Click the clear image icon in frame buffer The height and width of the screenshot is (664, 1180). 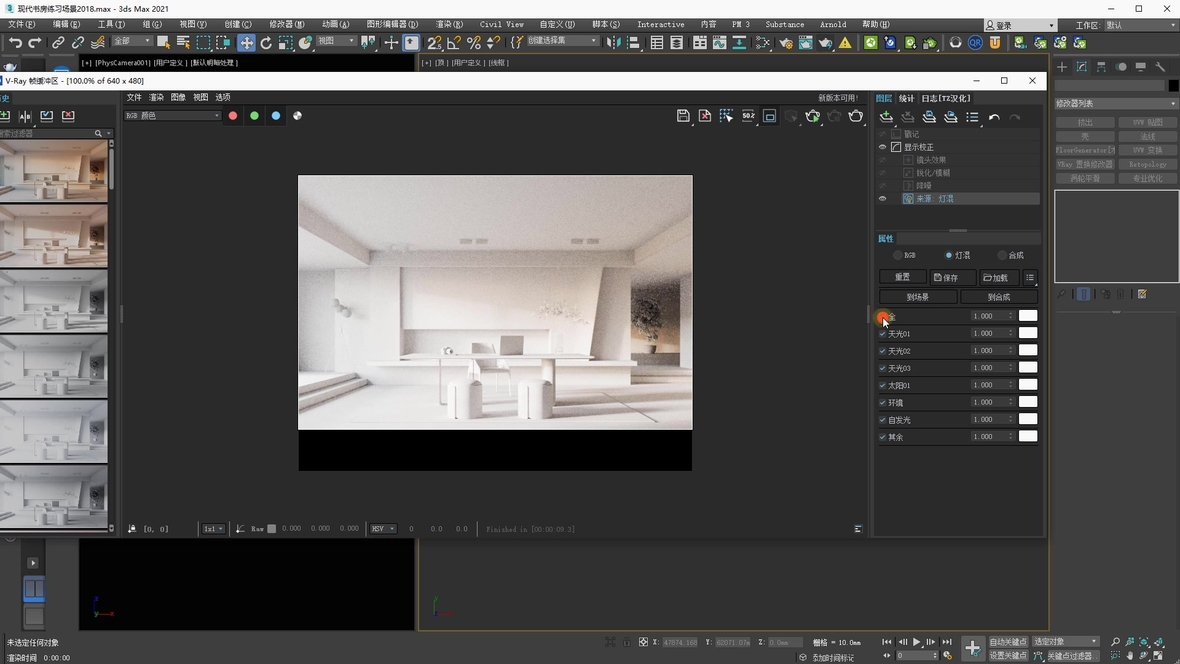point(705,116)
